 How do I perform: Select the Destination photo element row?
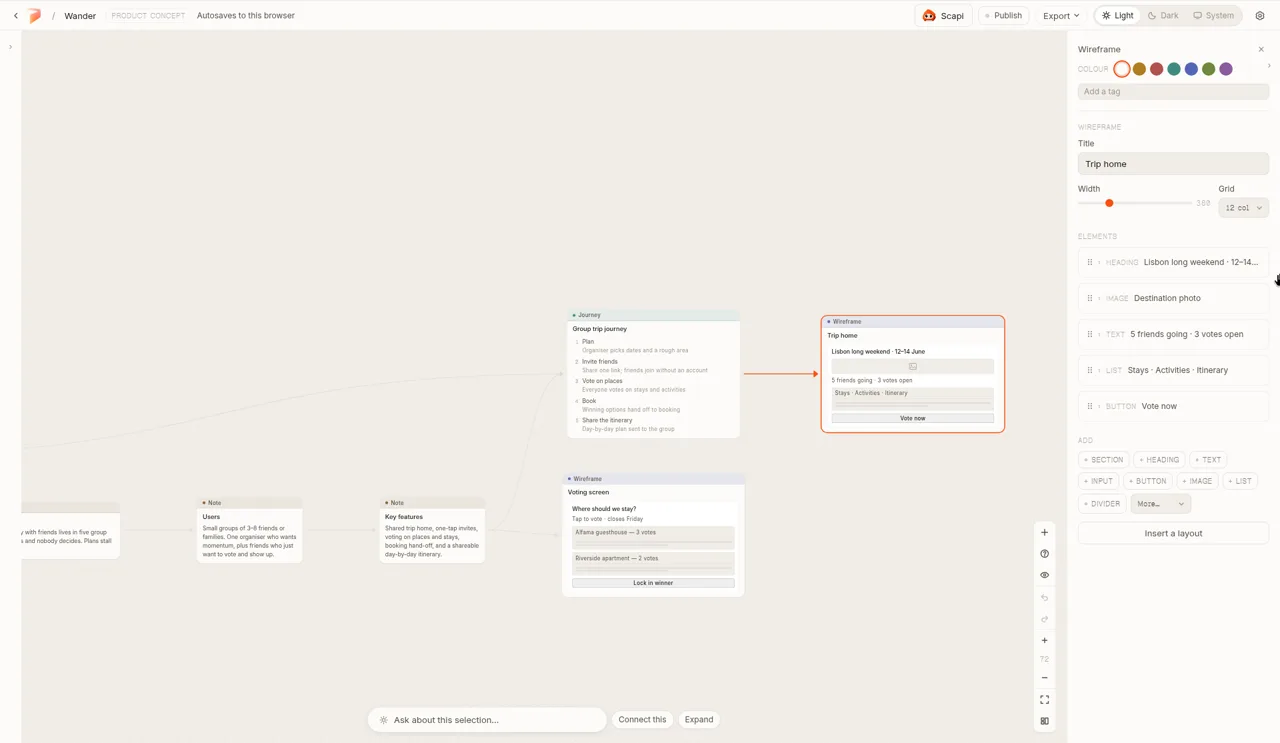click(1173, 298)
